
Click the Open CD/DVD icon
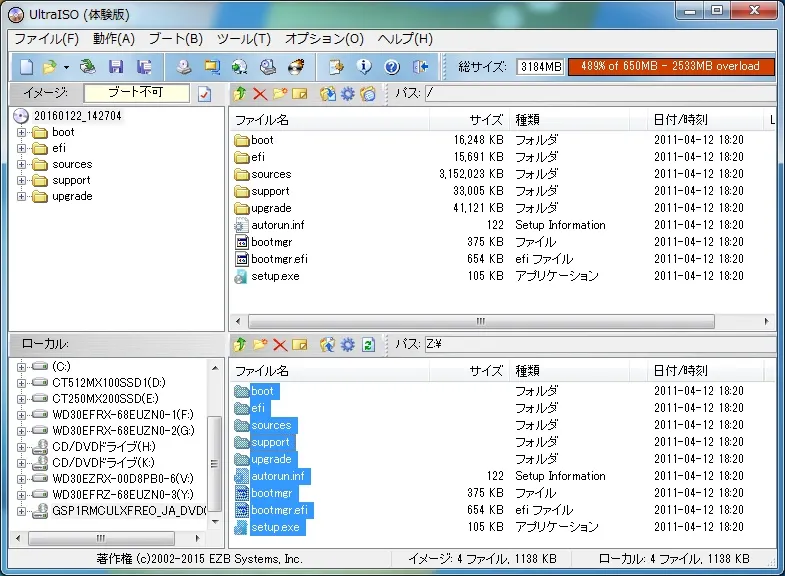[x=88, y=67]
